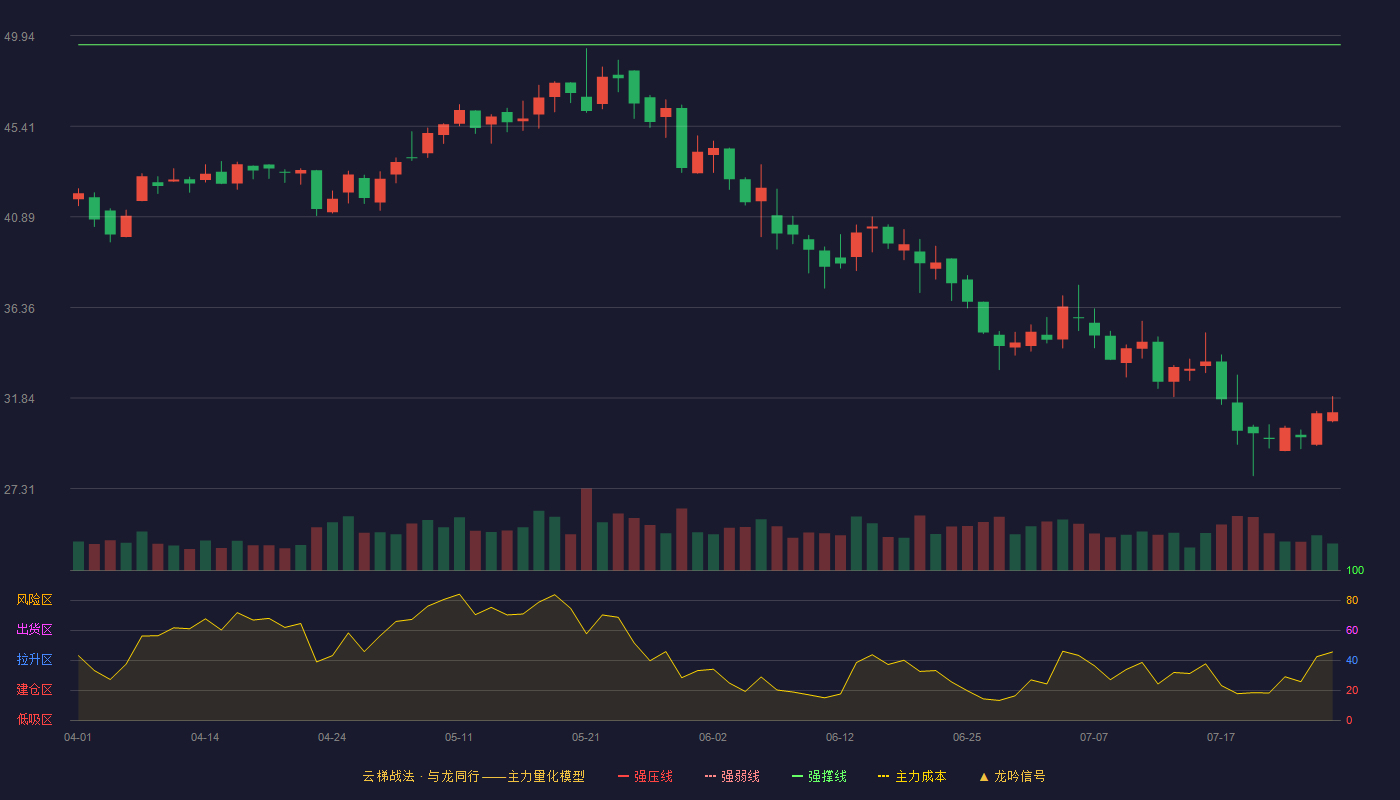Click the 06-12 date label
This screenshot has width=1400, height=800.
(x=840, y=737)
